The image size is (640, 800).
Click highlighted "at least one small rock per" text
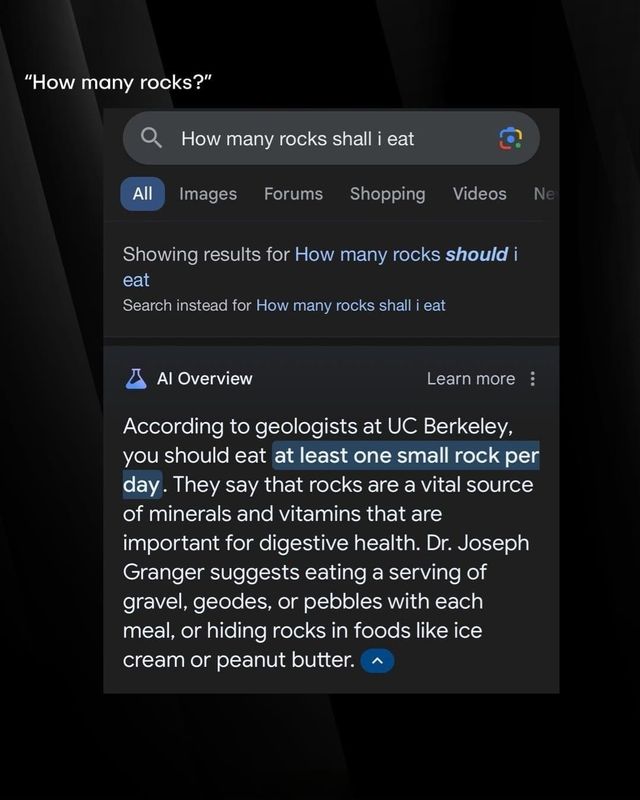tap(406, 456)
